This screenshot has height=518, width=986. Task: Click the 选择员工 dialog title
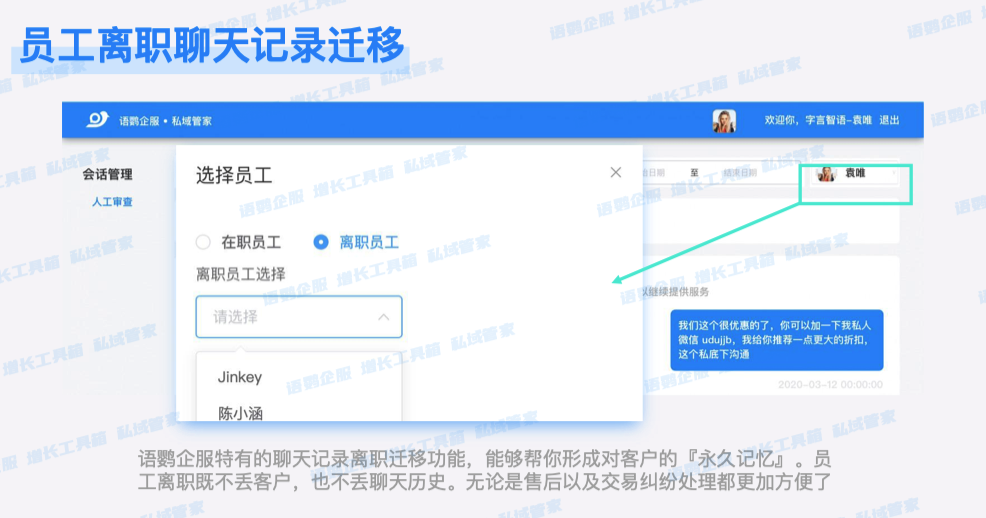(x=234, y=175)
